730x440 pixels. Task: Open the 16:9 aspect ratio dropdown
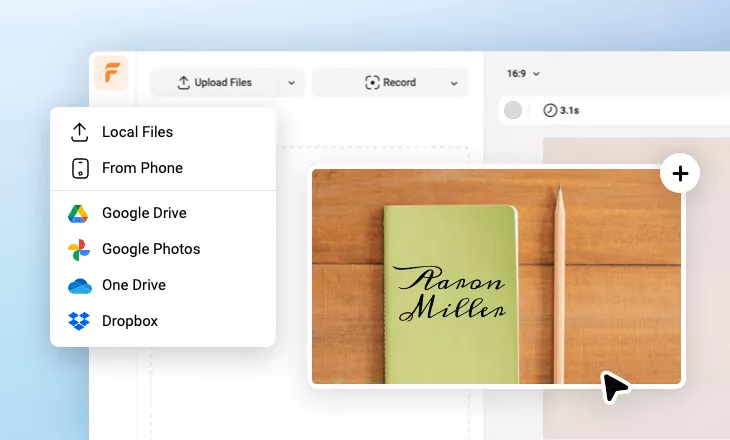pos(523,74)
